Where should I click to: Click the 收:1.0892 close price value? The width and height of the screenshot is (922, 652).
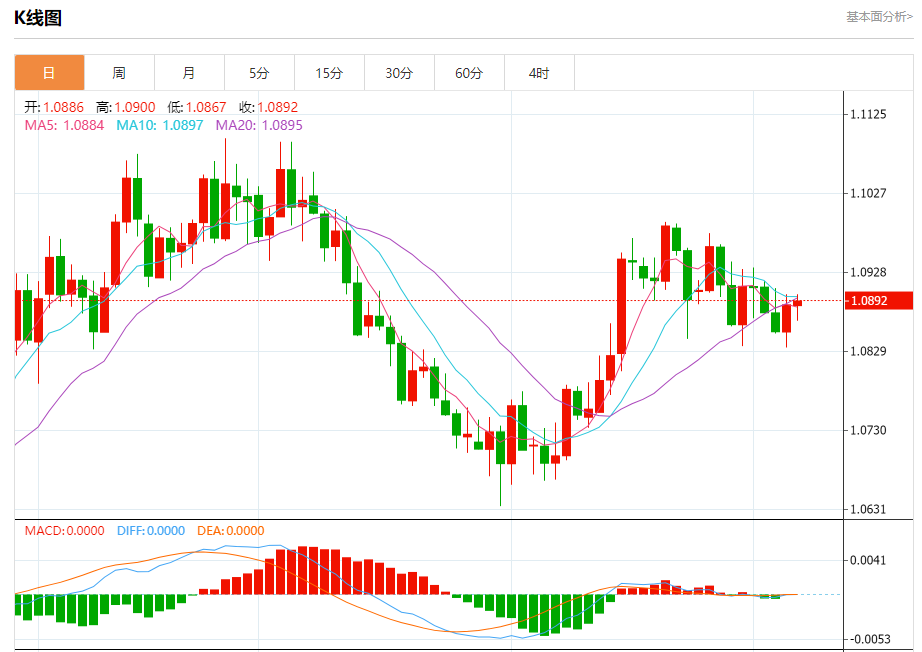click(x=269, y=107)
